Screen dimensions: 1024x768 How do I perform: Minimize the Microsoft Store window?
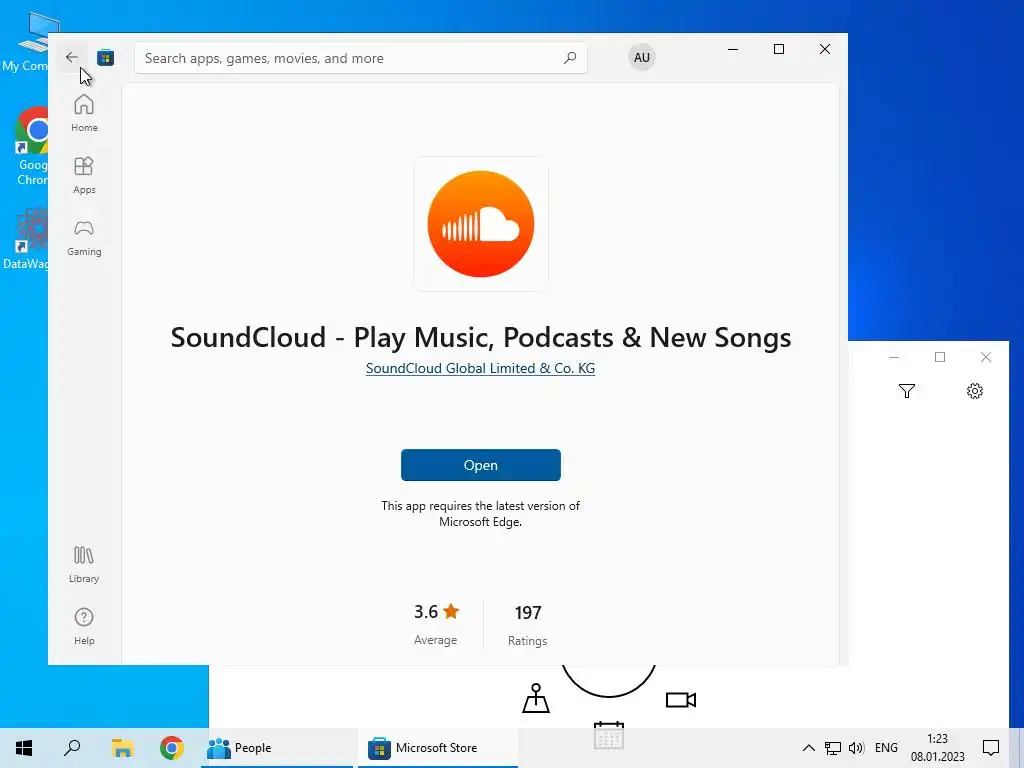coord(733,49)
